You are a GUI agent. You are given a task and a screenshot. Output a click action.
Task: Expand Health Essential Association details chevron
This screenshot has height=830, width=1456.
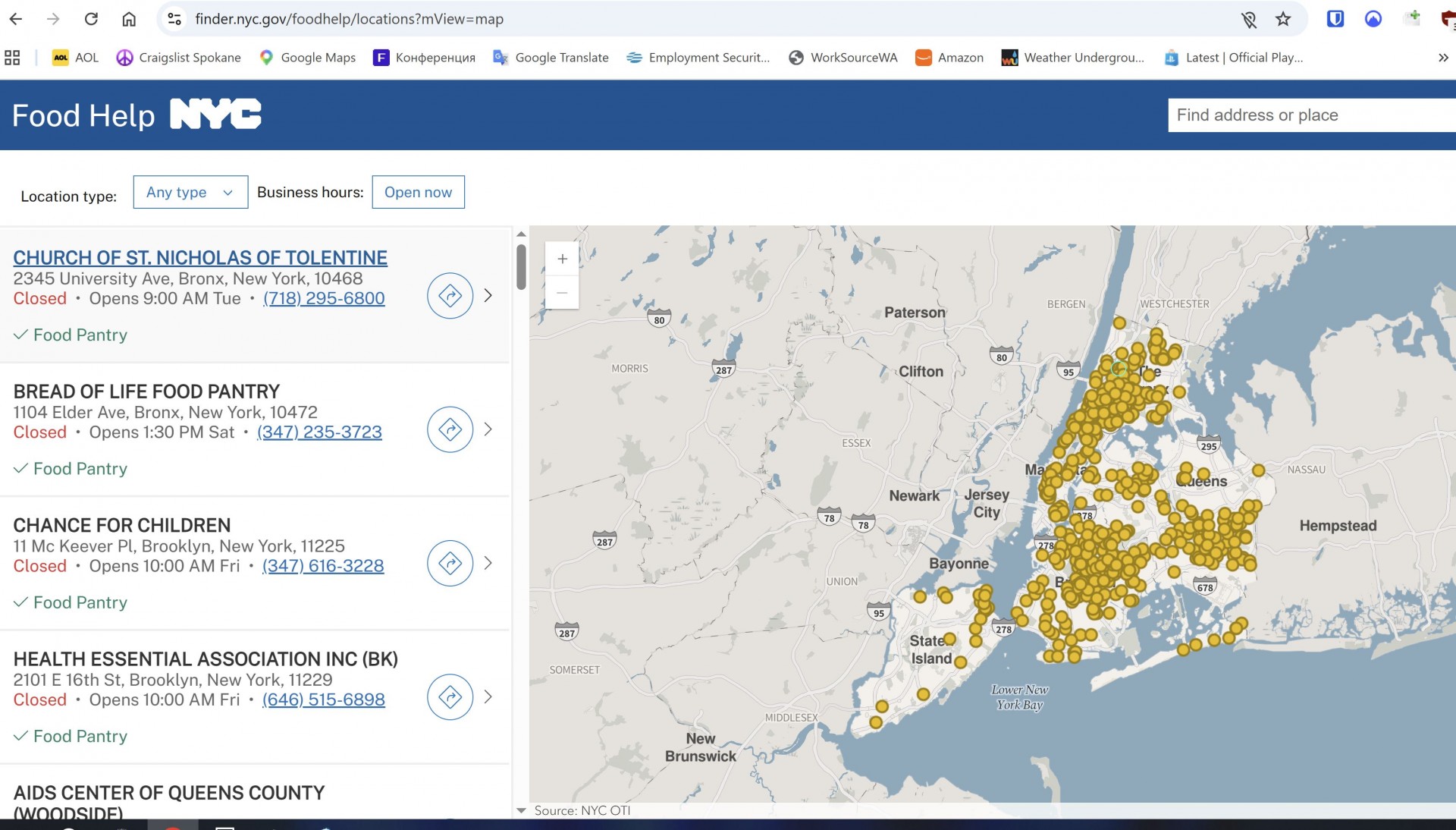(x=488, y=696)
